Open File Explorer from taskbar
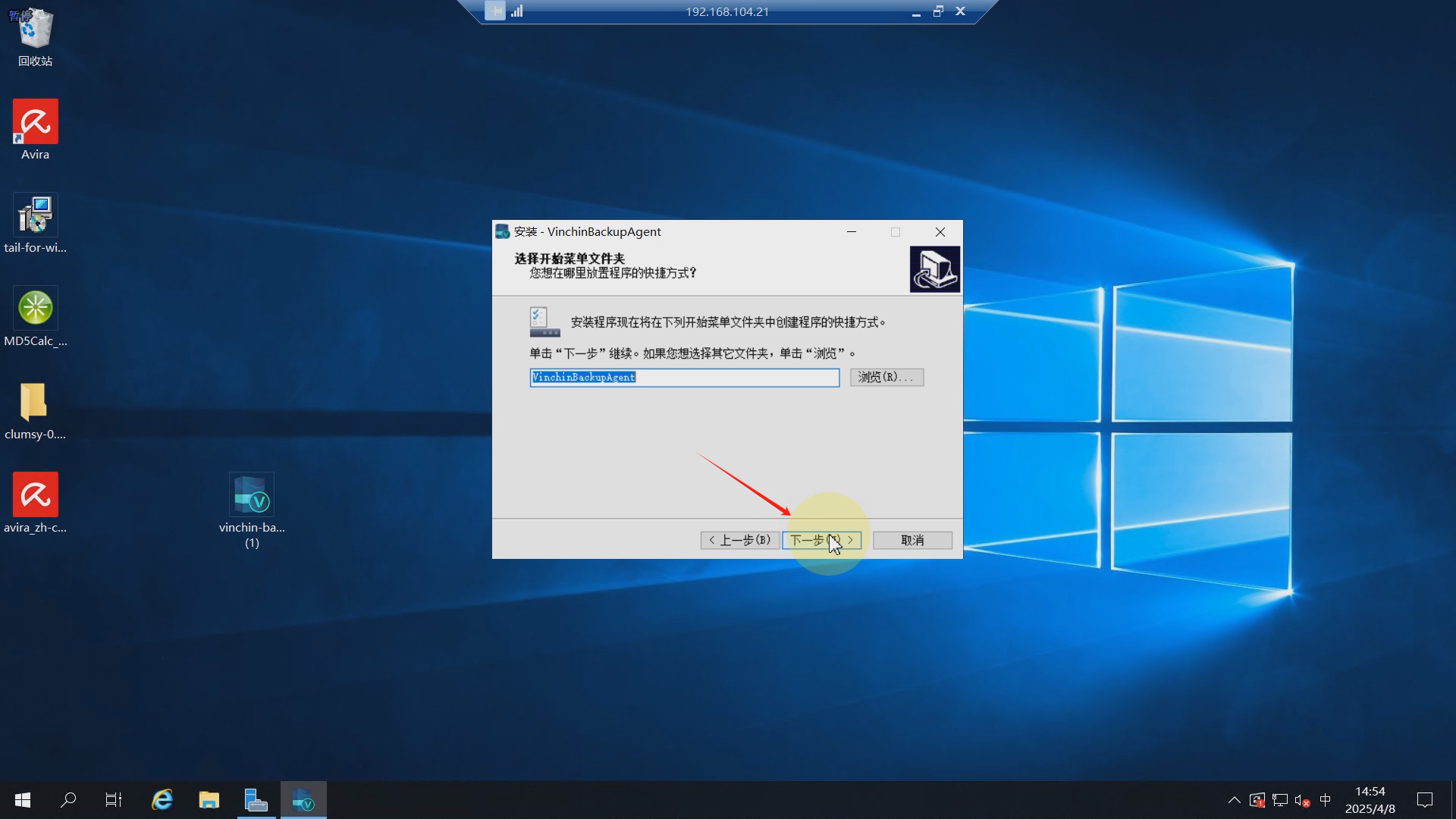 (x=209, y=800)
